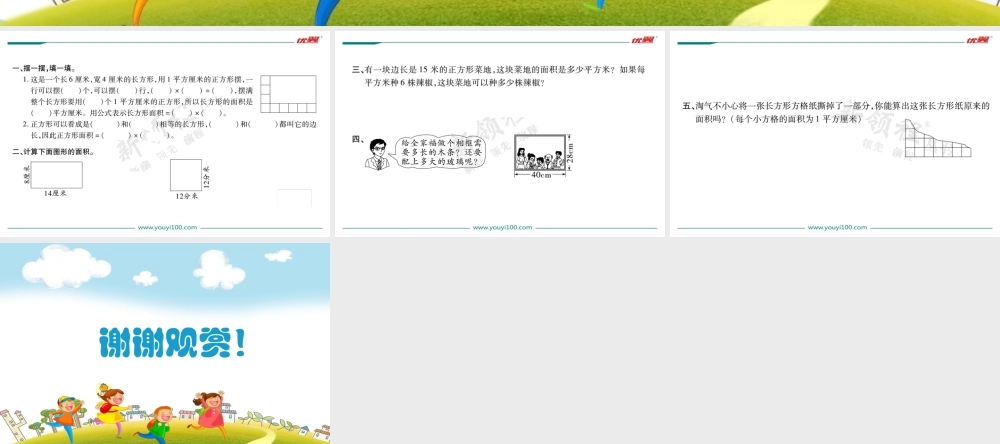Select the rectangle figure labeled 14厘米

coord(56,175)
